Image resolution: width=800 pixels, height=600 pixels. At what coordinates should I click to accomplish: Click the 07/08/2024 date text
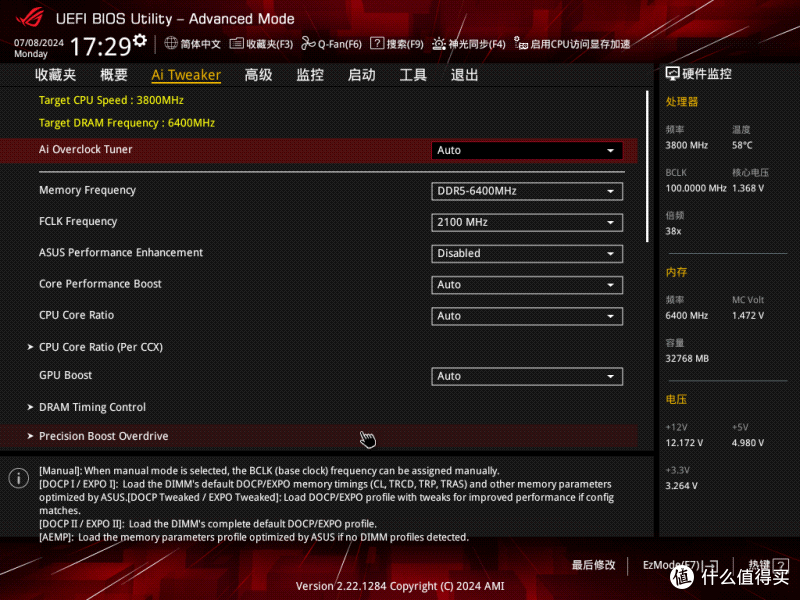coord(39,43)
